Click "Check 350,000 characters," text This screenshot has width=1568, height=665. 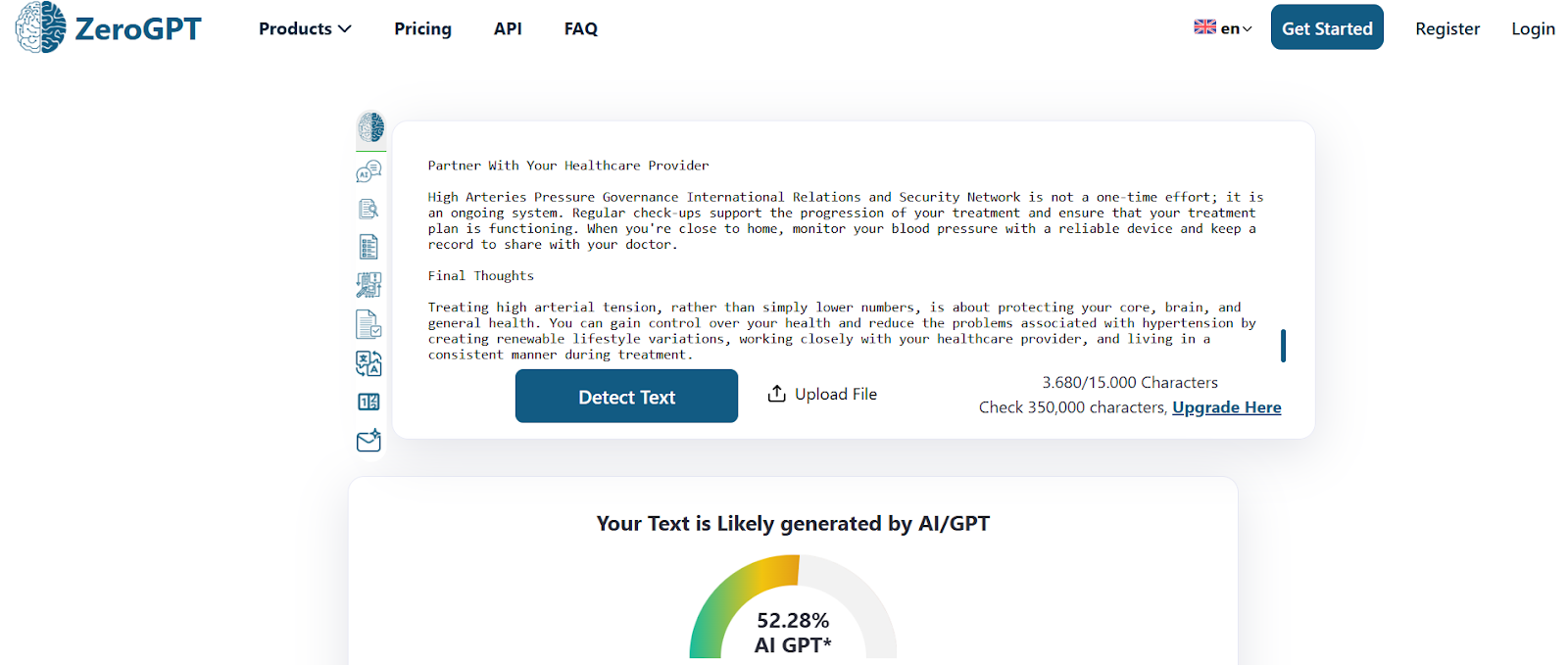[1073, 407]
